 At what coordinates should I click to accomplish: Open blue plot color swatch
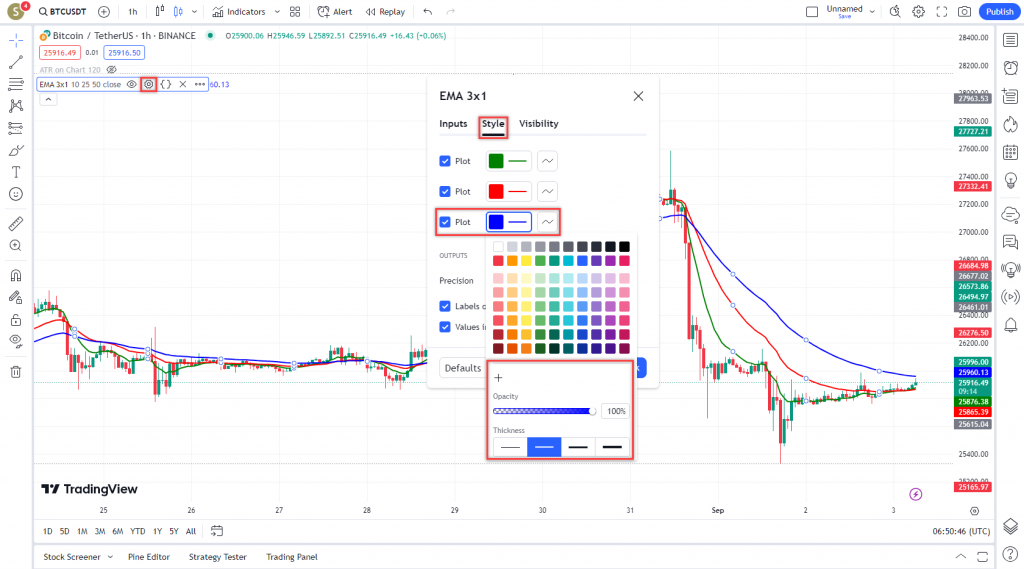coord(496,222)
